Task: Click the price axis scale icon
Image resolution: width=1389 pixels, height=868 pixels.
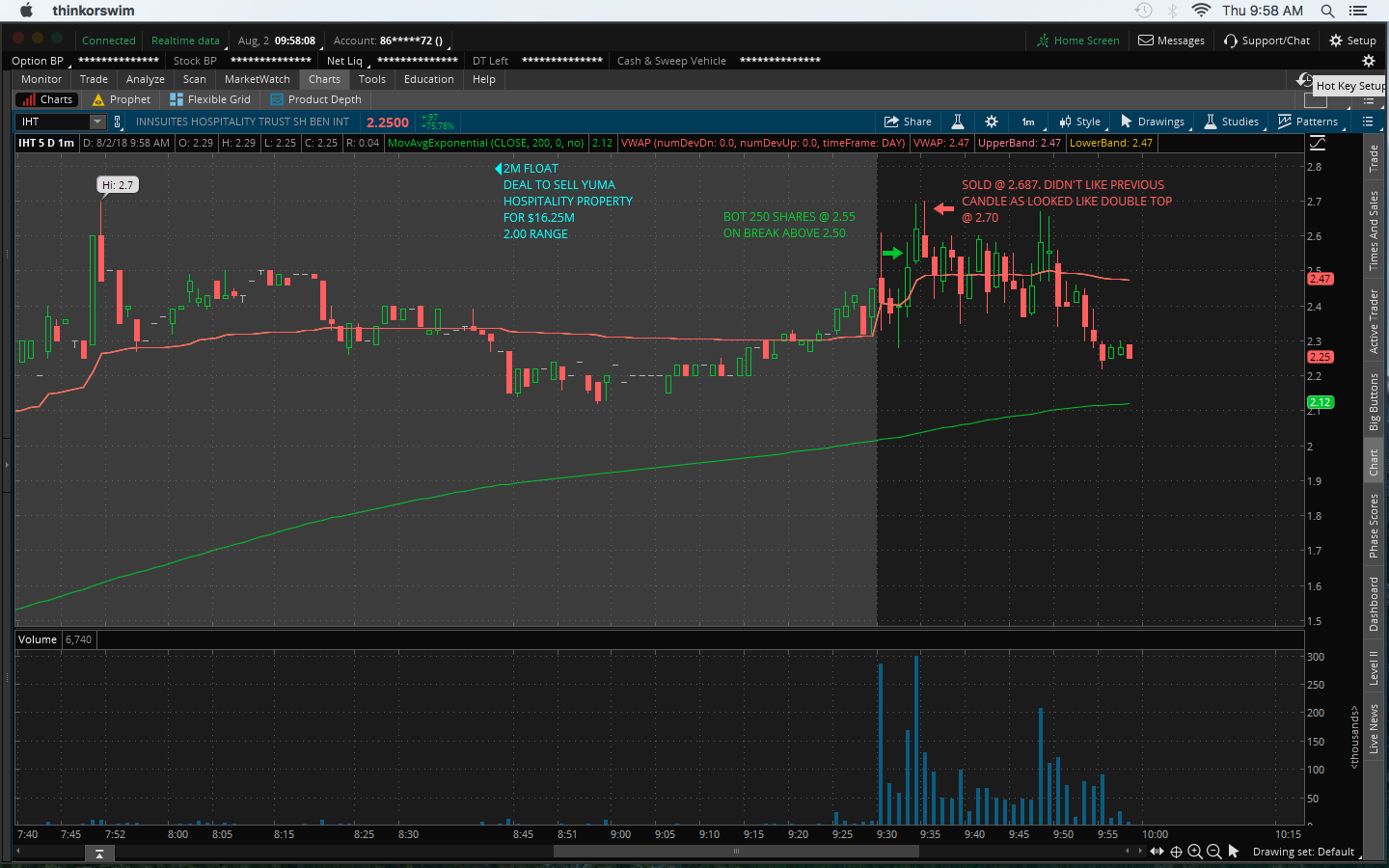Action: point(1318,143)
